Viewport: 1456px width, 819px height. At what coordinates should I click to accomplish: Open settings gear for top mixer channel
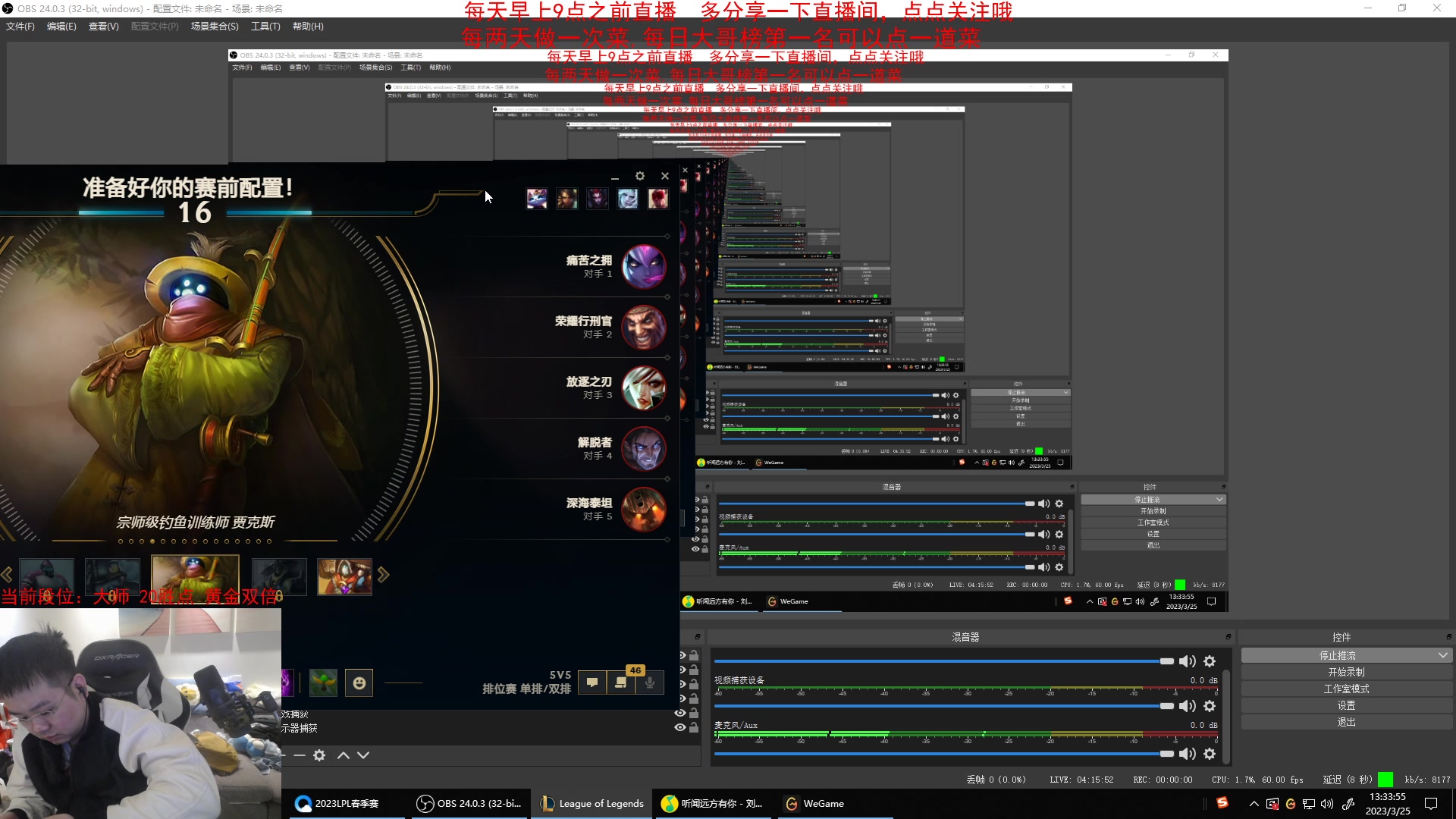(1210, 661)
